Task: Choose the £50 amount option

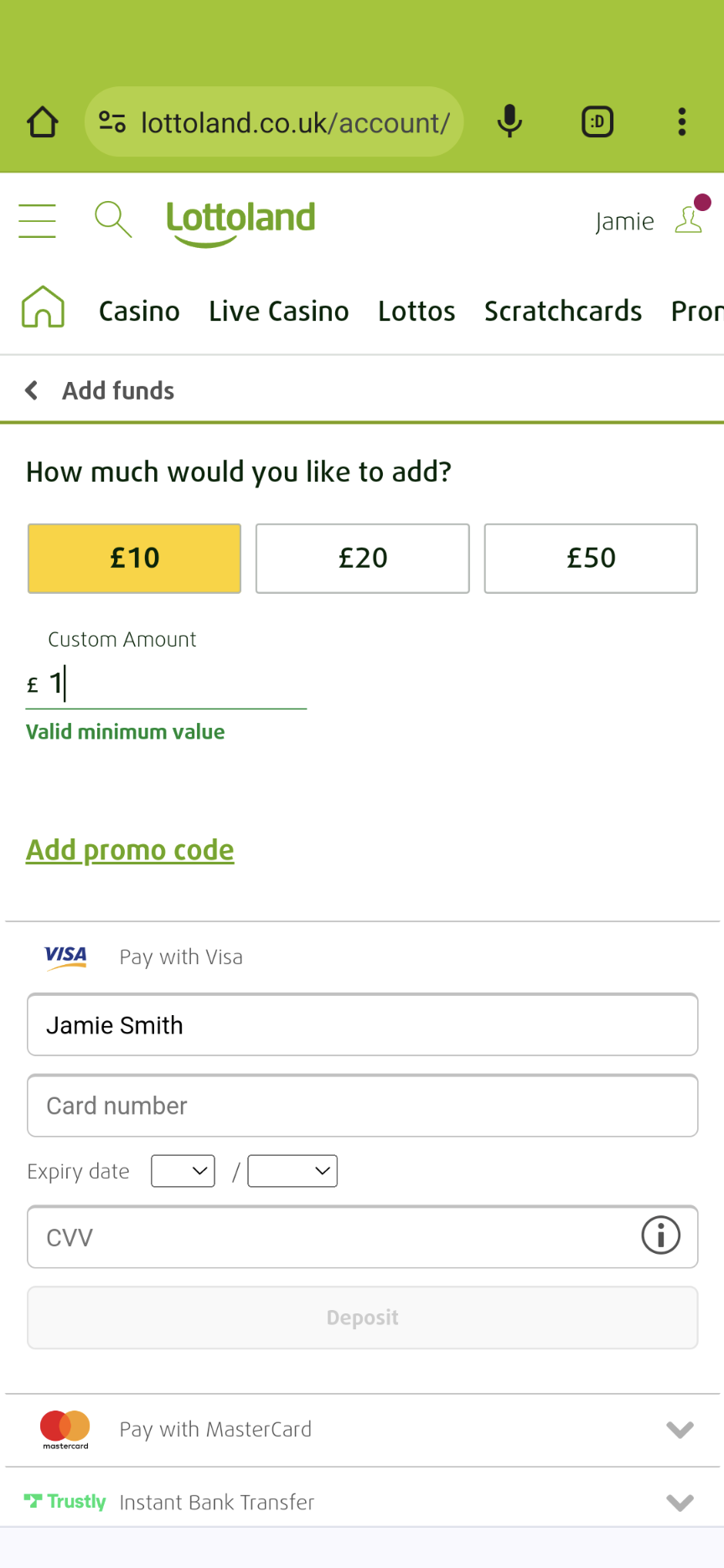Action: [x=591, y=559]
